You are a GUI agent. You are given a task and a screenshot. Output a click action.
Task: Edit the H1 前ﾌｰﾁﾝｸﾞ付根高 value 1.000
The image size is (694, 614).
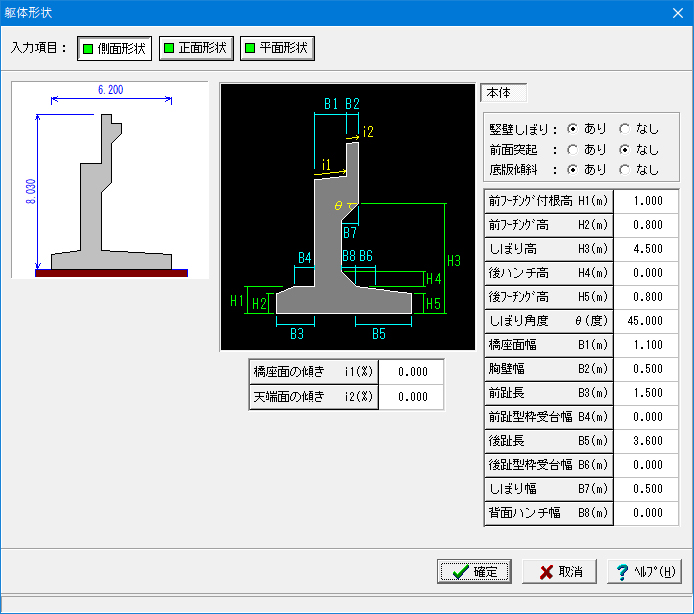pos(646,201)
